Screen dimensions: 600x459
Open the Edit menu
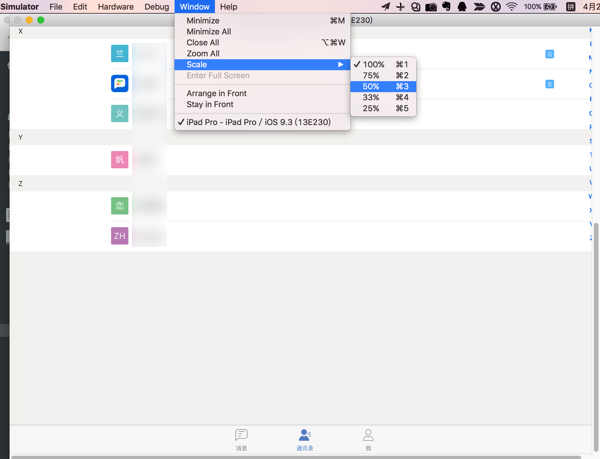coord(80,7)
